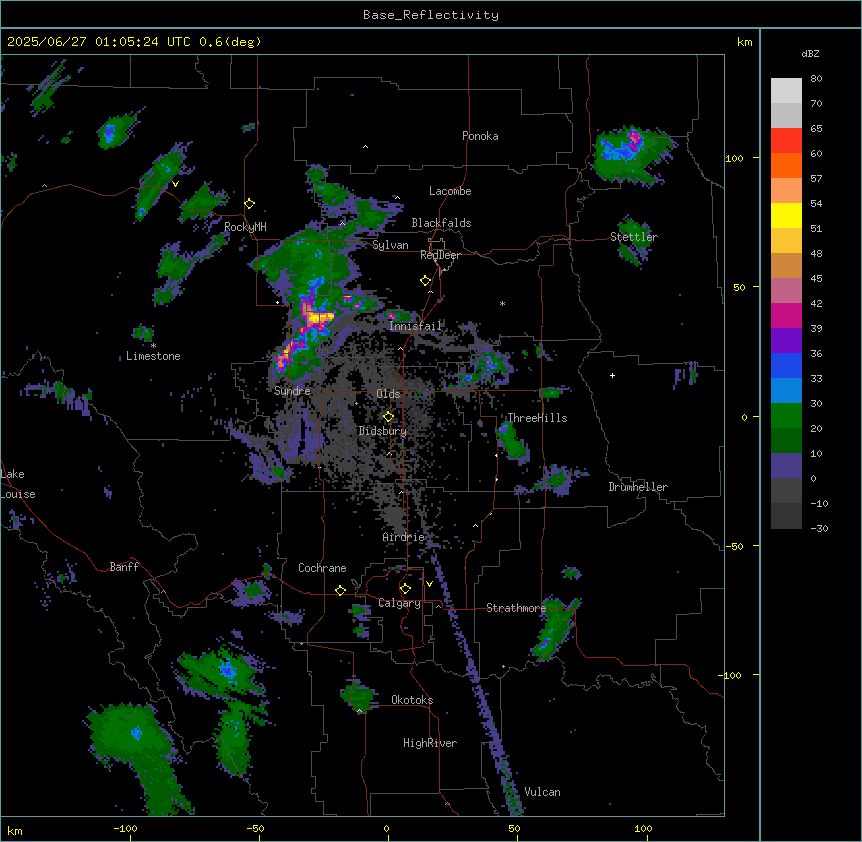The height and width of the screenshot is (842, 862).
Task: Click the Cochrane city label
Action: tap(322, 568)
